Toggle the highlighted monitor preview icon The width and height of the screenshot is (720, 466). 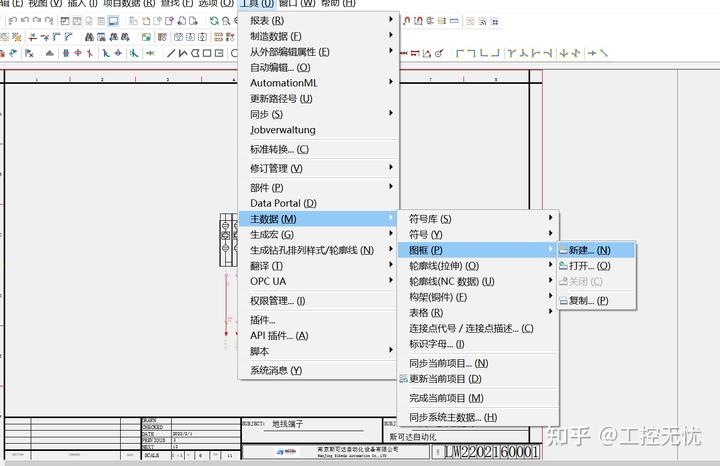[x=113, y=21]
